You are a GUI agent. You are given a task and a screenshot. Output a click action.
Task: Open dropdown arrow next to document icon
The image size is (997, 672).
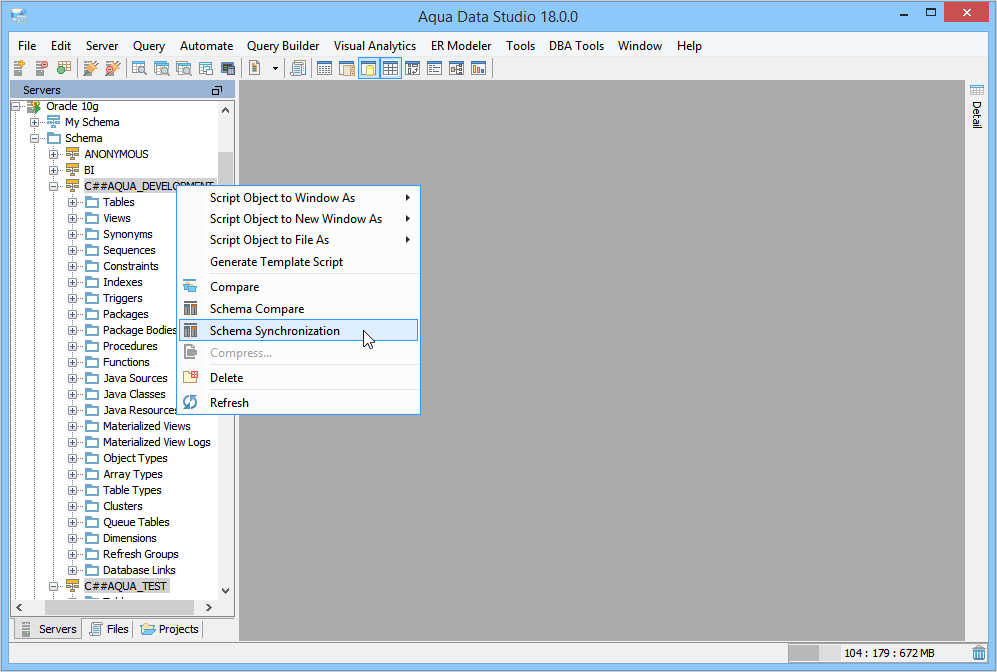(x=275, y=68)
